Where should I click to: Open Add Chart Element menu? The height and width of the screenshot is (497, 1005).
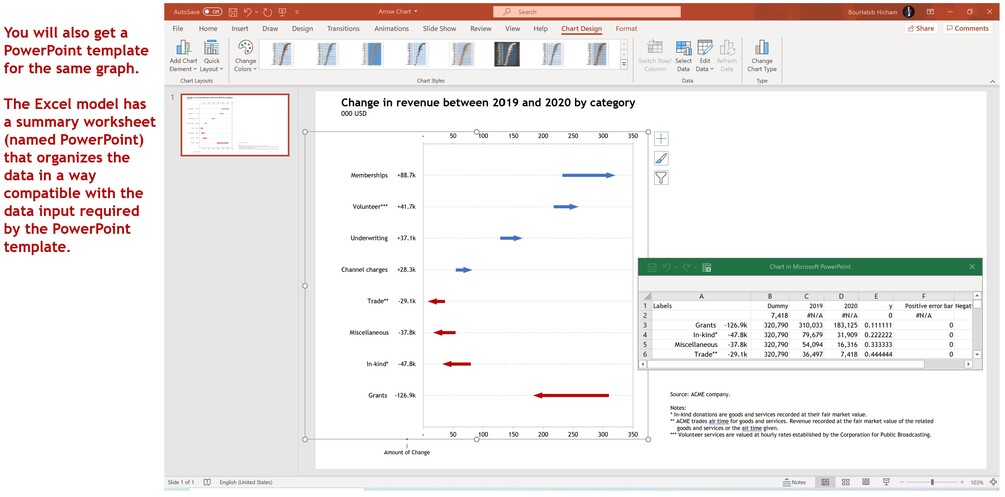pyautogui.click(x=183, y=56)
